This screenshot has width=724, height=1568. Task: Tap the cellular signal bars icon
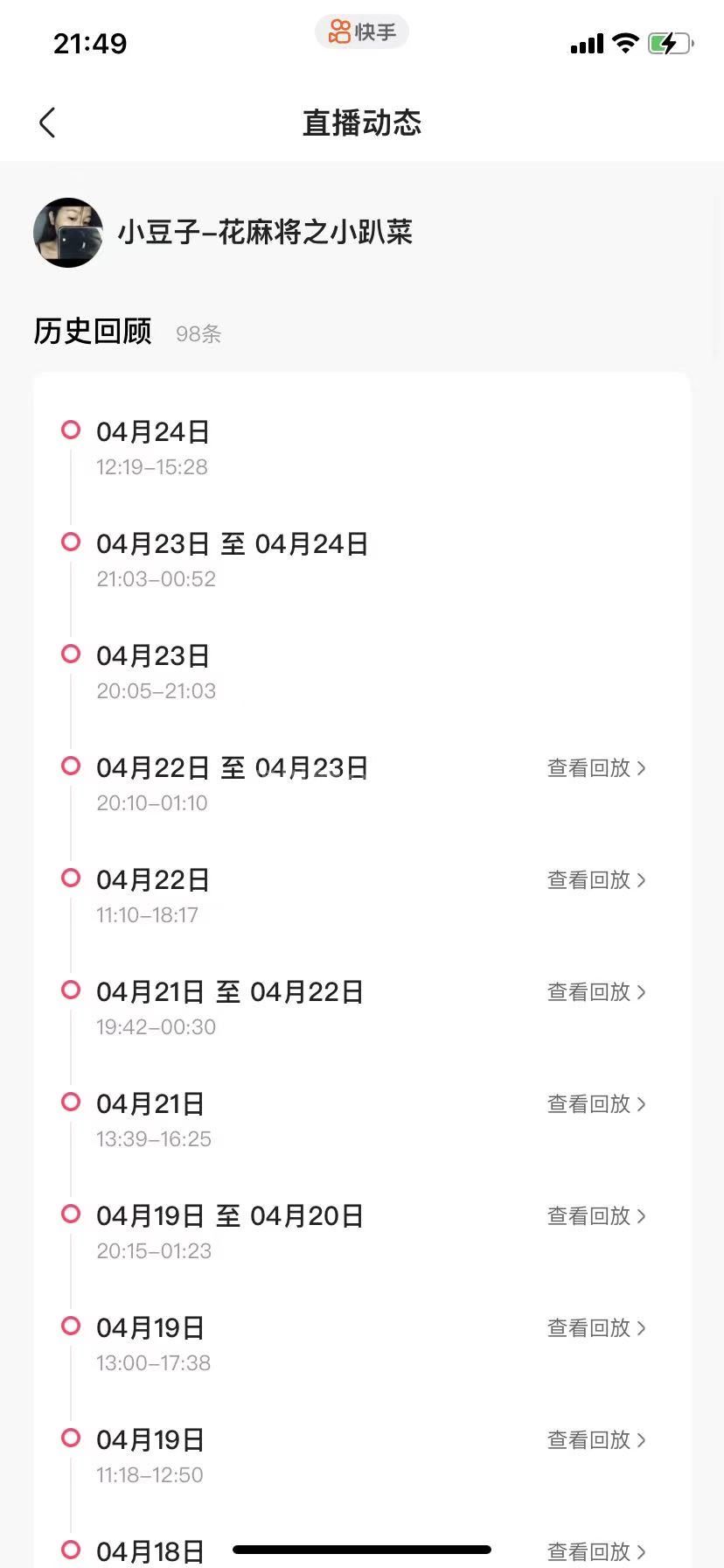tap(587, 44)
